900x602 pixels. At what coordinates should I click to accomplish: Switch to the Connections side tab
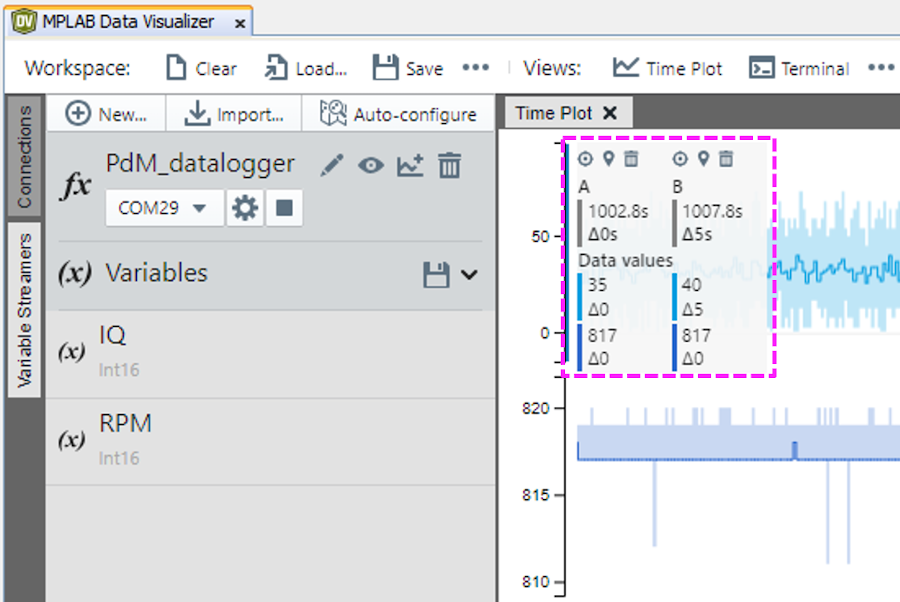point(25,156)
